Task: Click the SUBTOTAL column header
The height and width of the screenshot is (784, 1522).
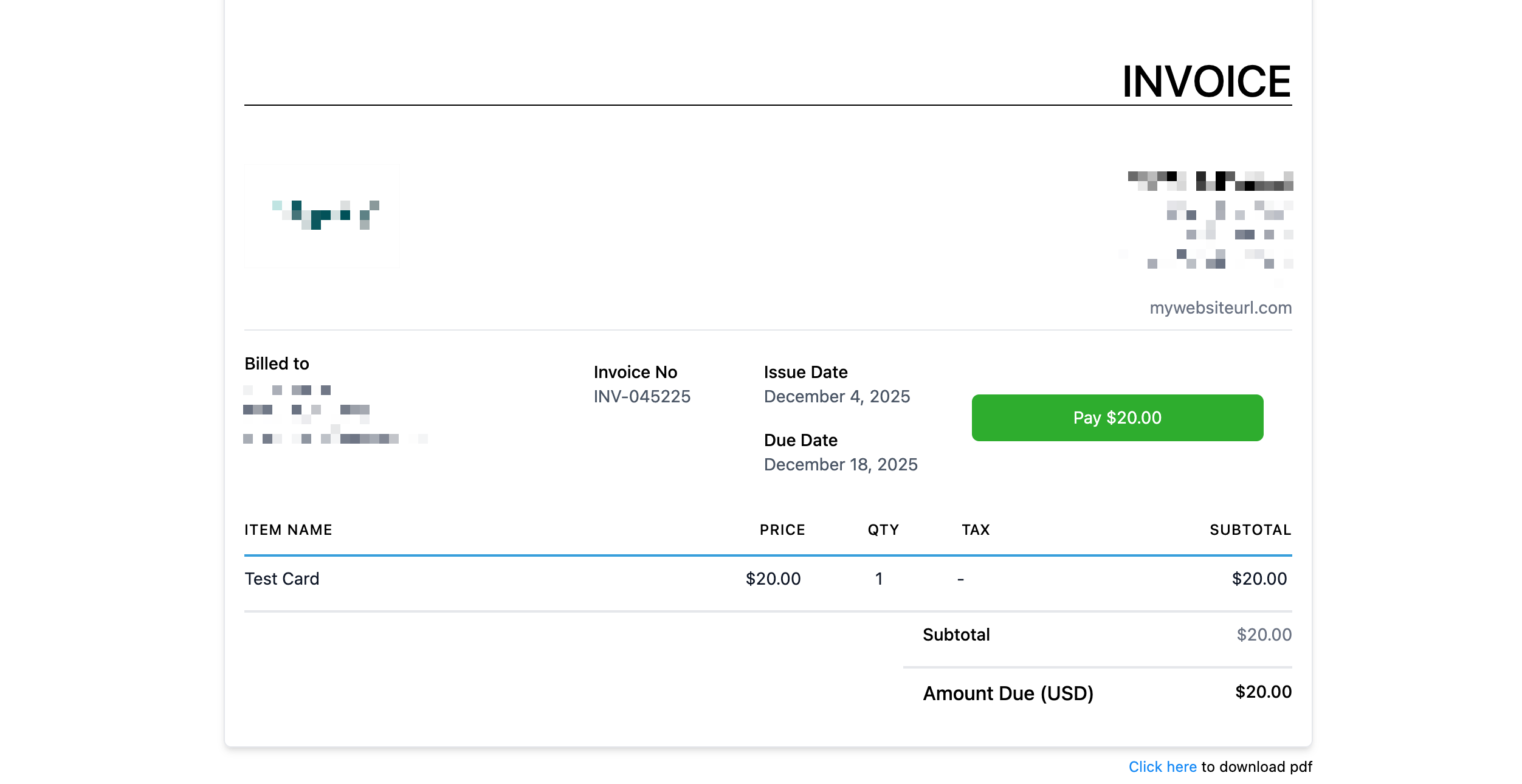Action: click(x=1250, y=530)
